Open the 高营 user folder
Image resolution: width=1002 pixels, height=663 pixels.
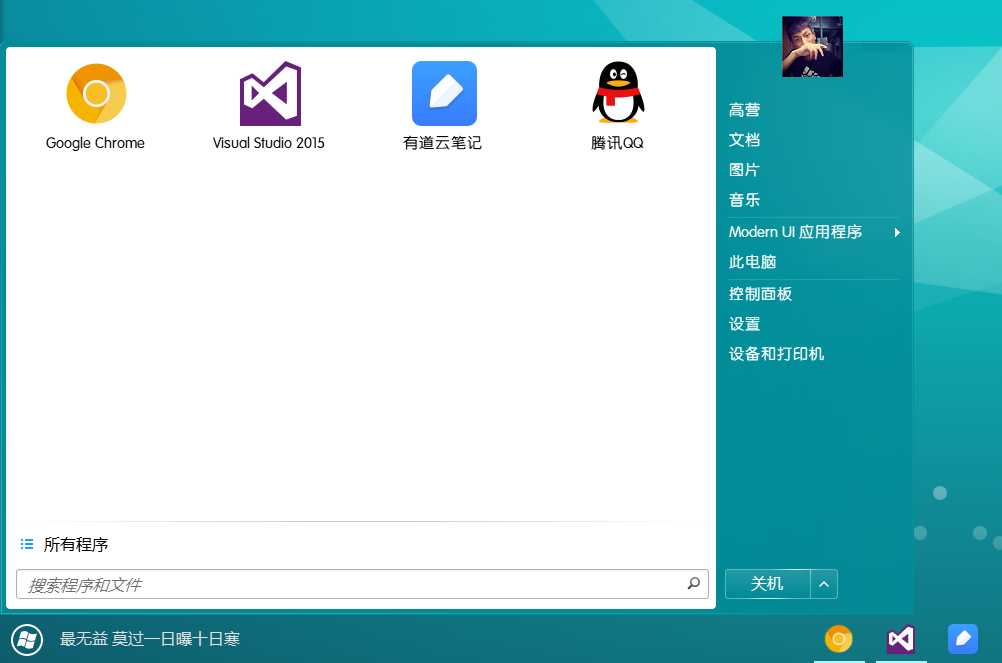click(744, 110)
